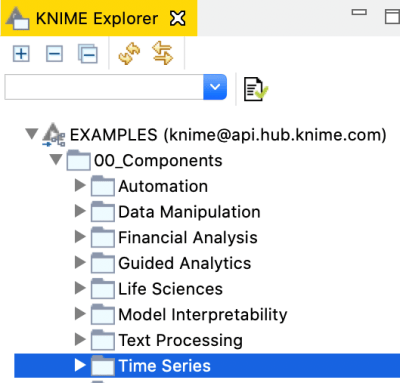The height and width of the screenshot is (383, 400).
Task: Select the Guided Analytics label
Action: click(185, 264)
